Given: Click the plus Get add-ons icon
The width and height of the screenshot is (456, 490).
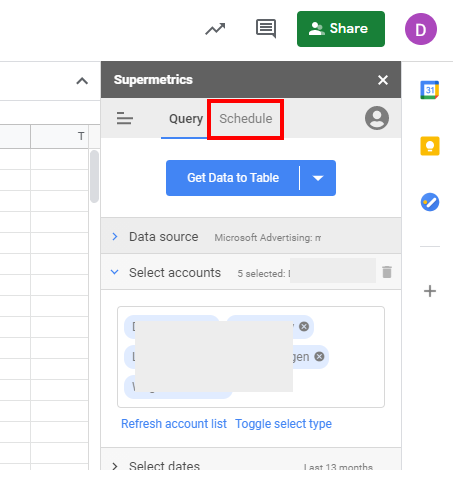Looking at the screenshot, I should (430, 291).
